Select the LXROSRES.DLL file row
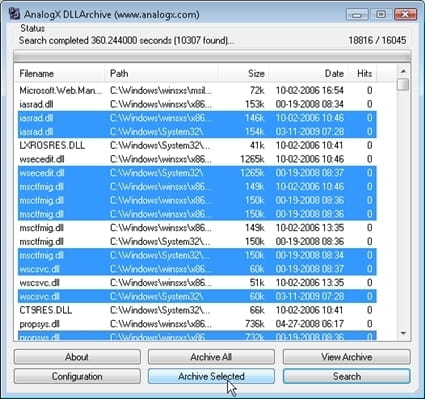The width and height of the screenshot is (425, 399). (197, 145)
